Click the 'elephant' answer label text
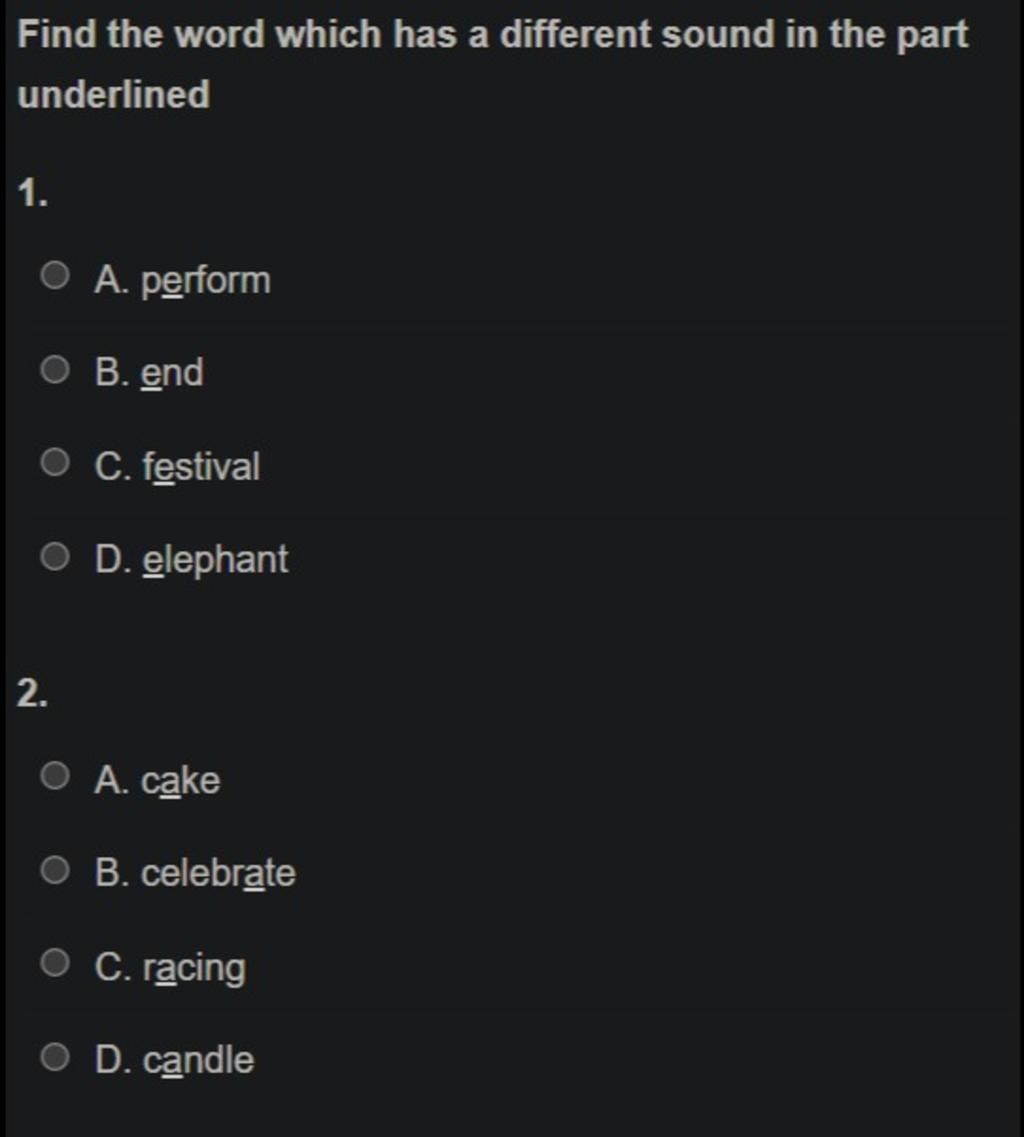The width and height of the screenshot is (1024, 1137). pos(215,561)
